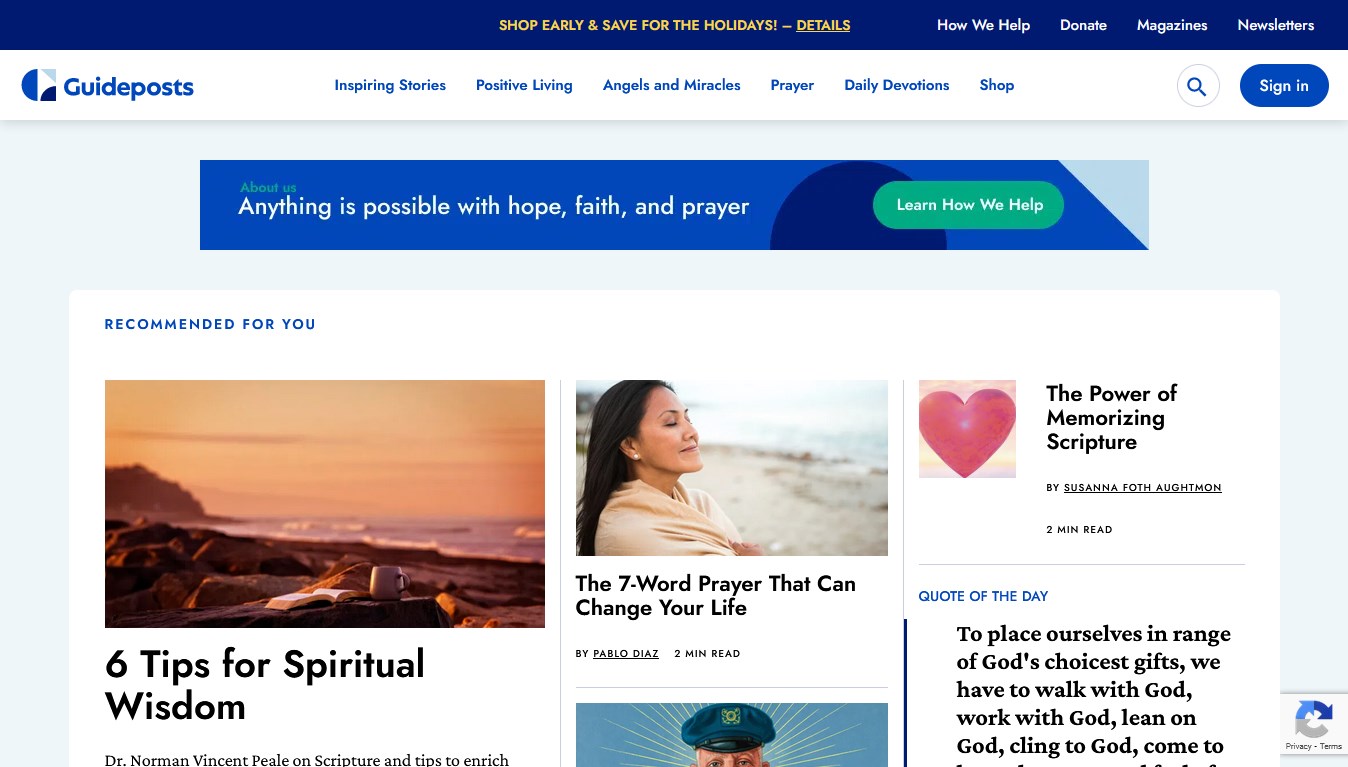1348x767 pixels.
Task: Click the Sign in button
Action: click(1284, 86)
